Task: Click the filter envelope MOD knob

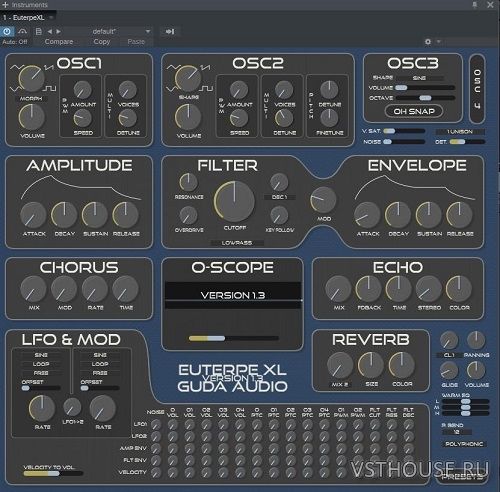Action: [323, 200]
